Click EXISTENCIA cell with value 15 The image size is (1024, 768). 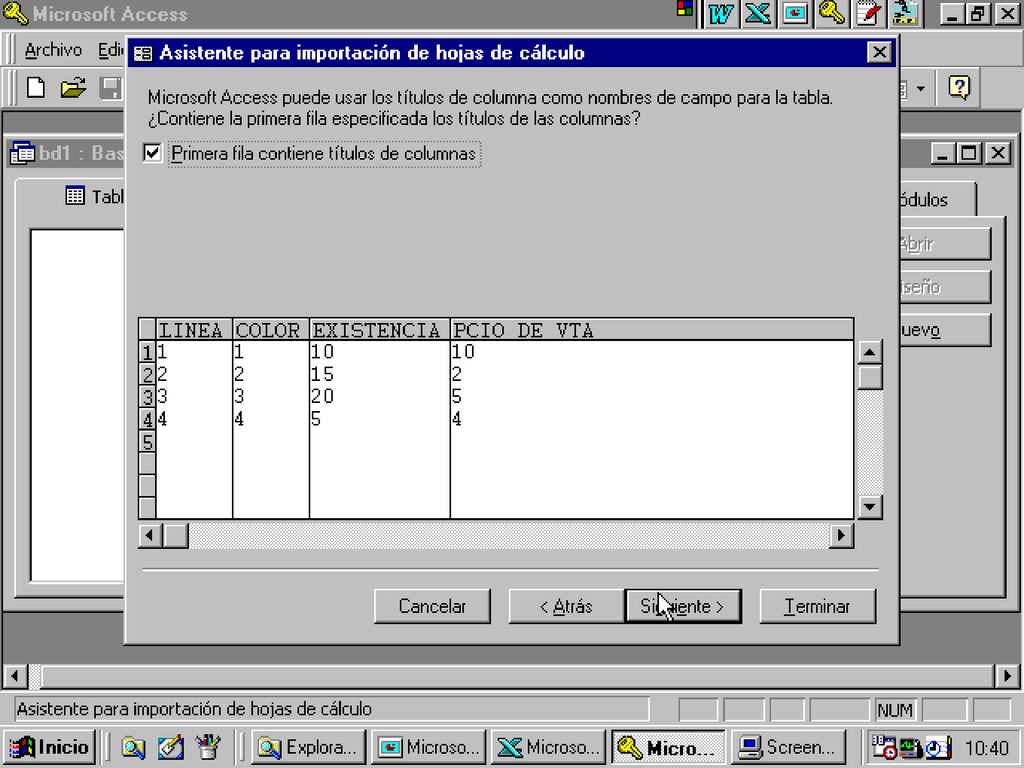380,374
